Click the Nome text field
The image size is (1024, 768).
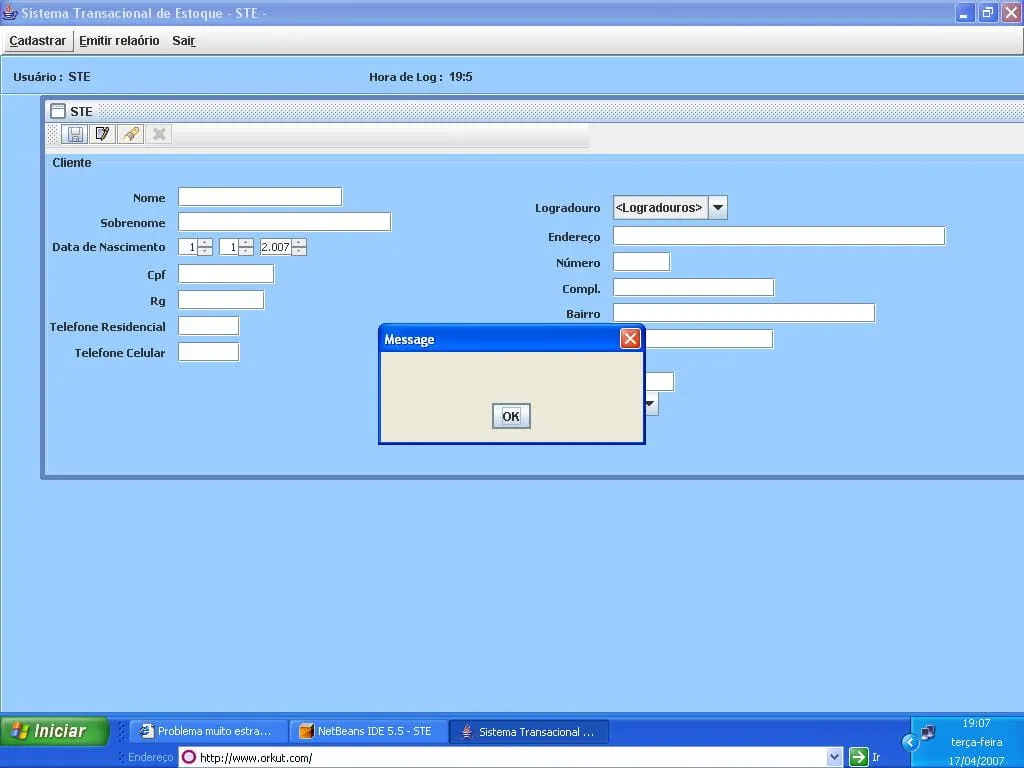click(x=260, y=197)
